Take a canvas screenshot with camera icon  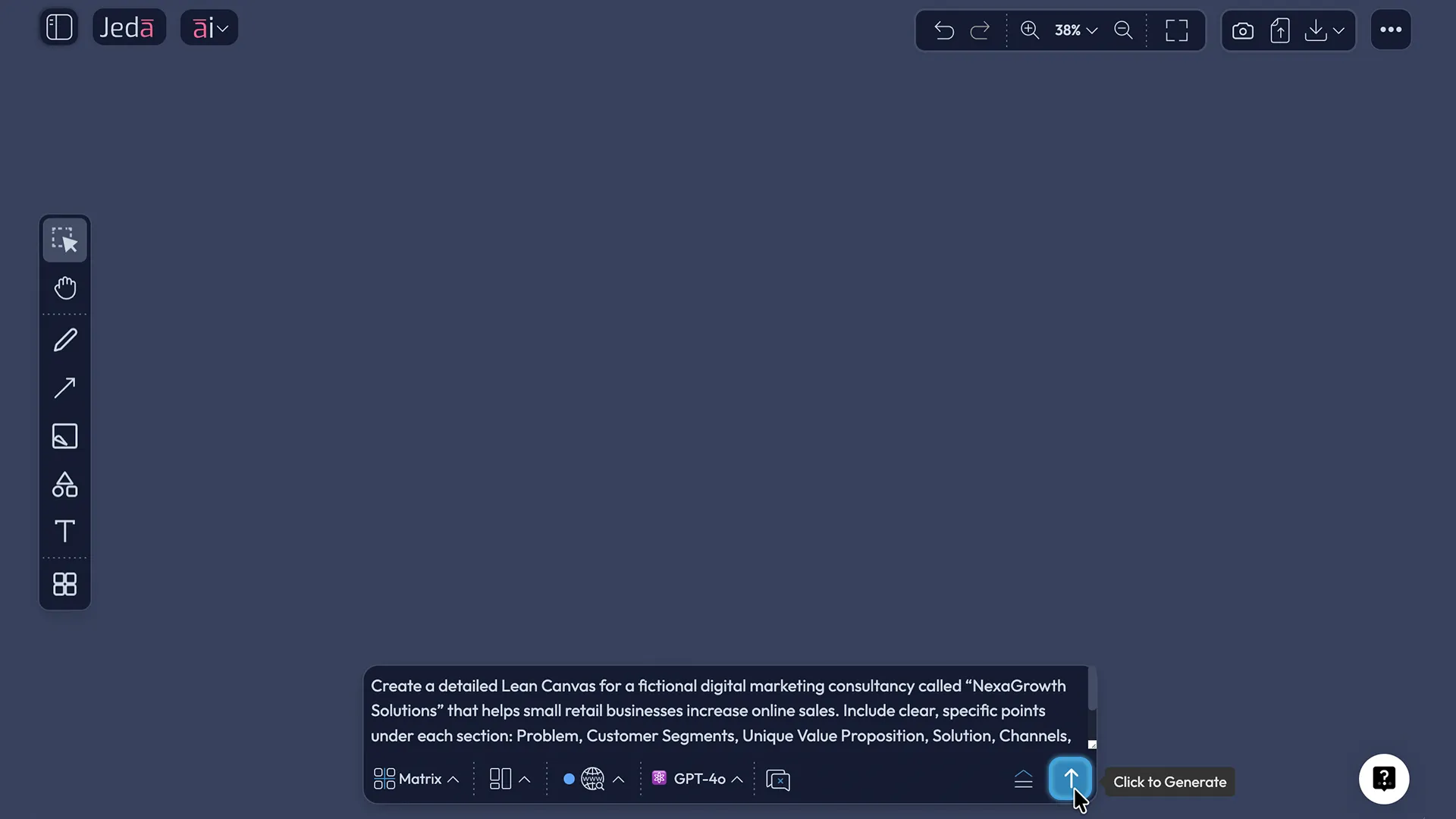(x=1242, y=30)
